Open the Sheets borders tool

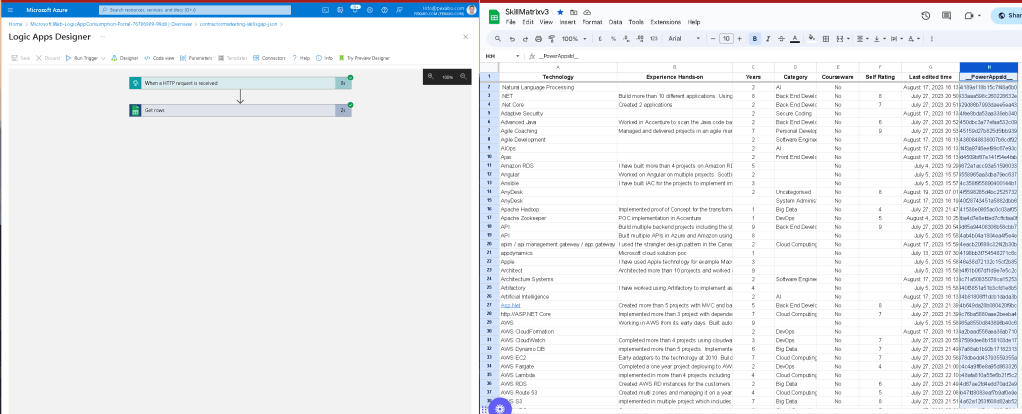click(x=826, y=38)
